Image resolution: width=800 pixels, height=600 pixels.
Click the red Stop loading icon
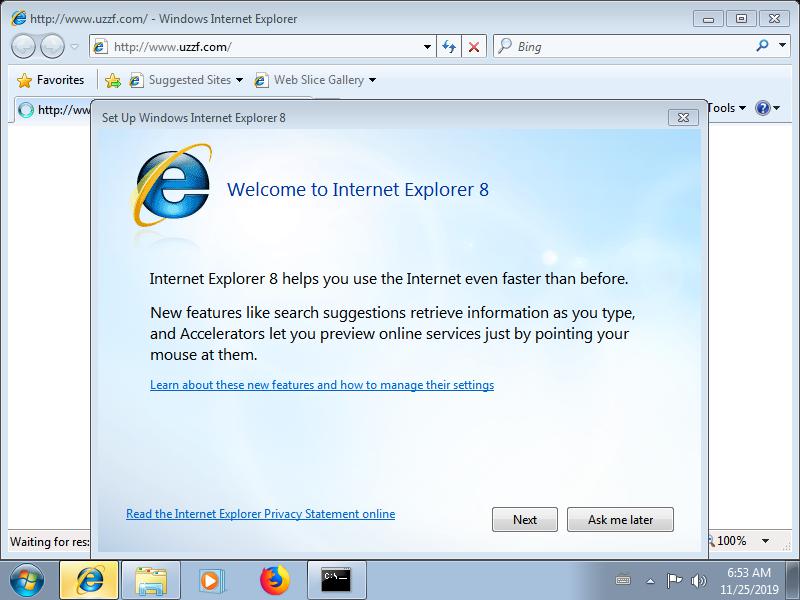(474, 47)
